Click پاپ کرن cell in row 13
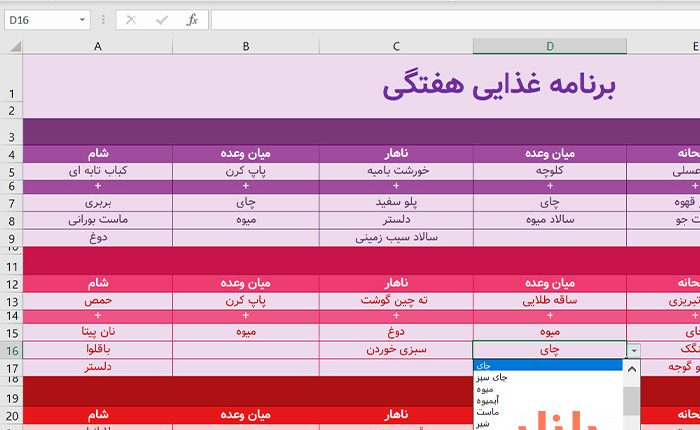The image size is (700, 430). (x=246, y=301)
